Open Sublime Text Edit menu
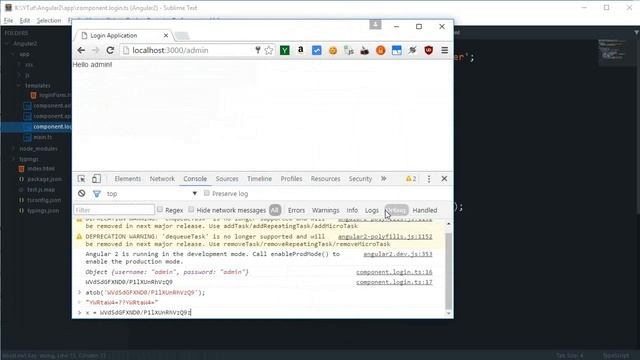This screenshot has height=360, width=640. pyautogui.click(x=24, y=20)
